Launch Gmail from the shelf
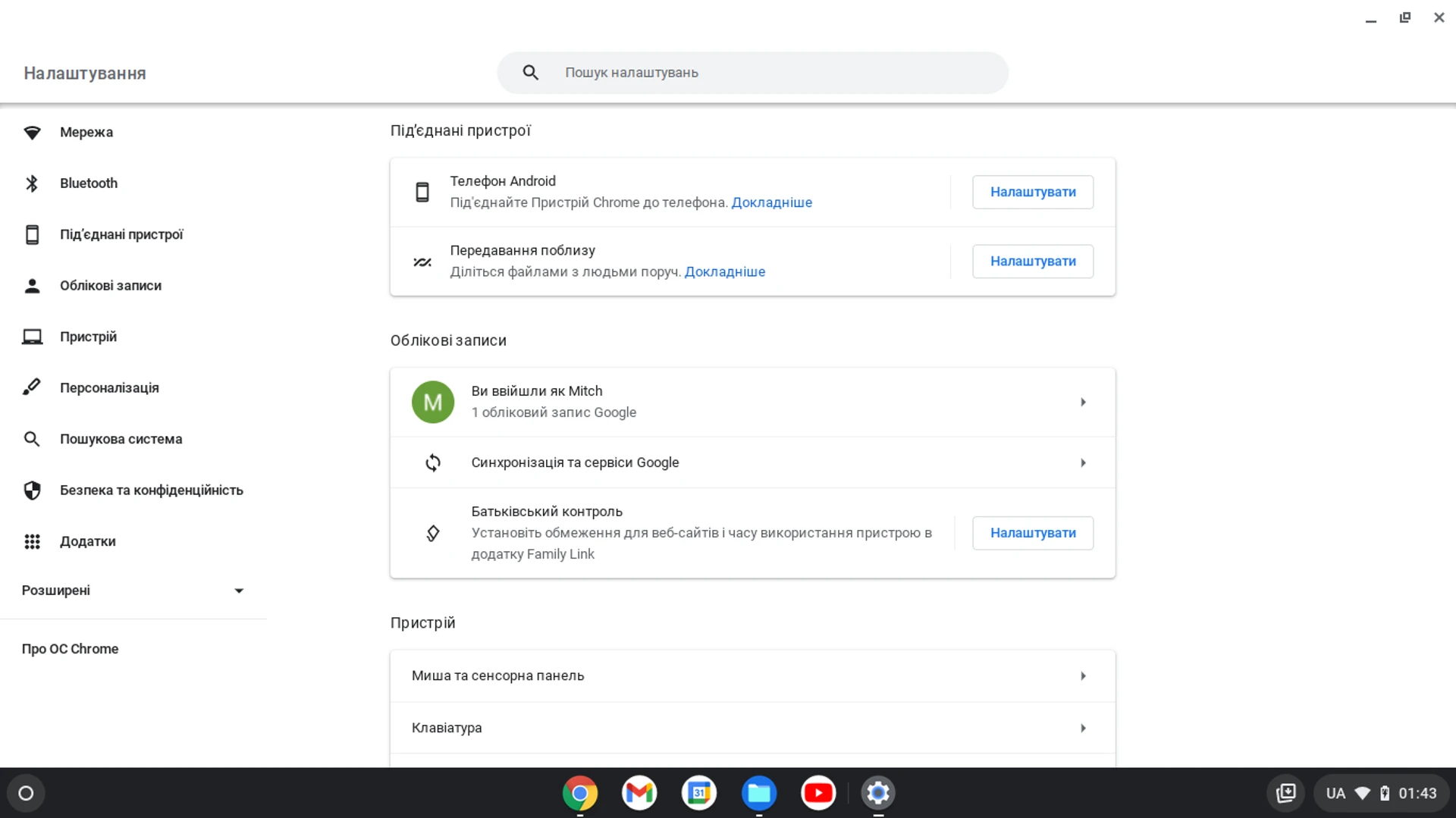 coord(639,792)
